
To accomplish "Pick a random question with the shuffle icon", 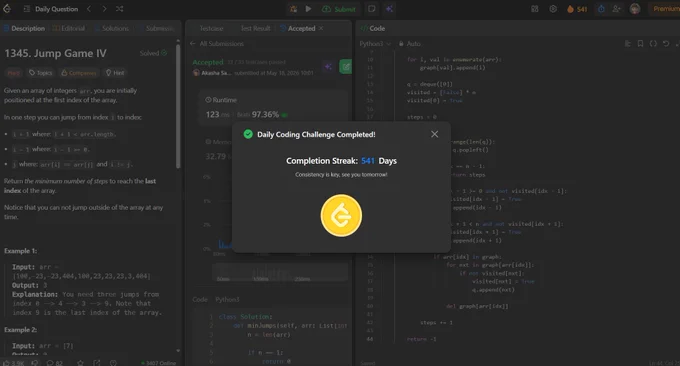I will tap(120, 9).
